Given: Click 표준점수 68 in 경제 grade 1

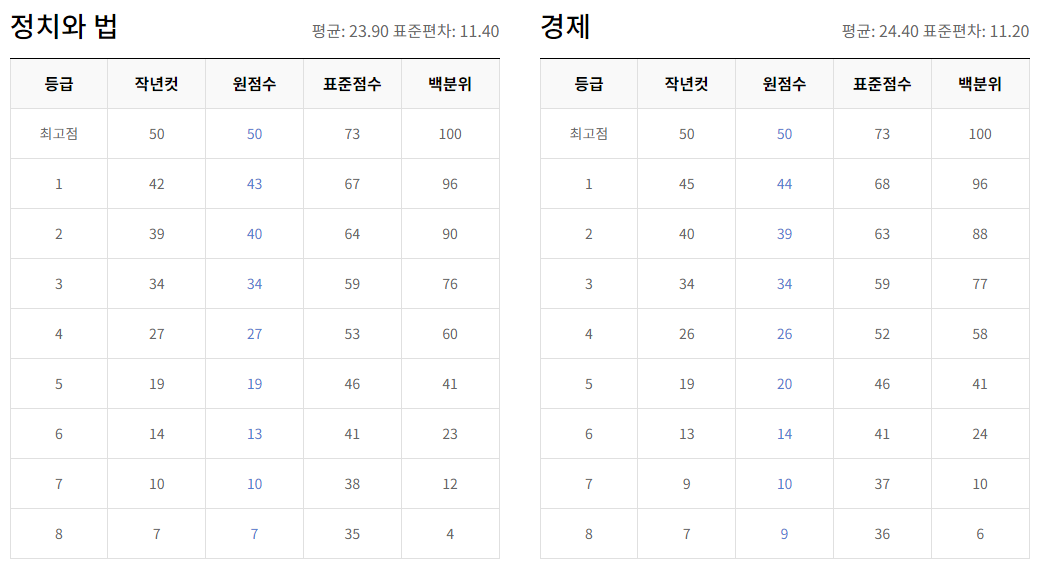Looking at the screenshot, I should [882, 184].
